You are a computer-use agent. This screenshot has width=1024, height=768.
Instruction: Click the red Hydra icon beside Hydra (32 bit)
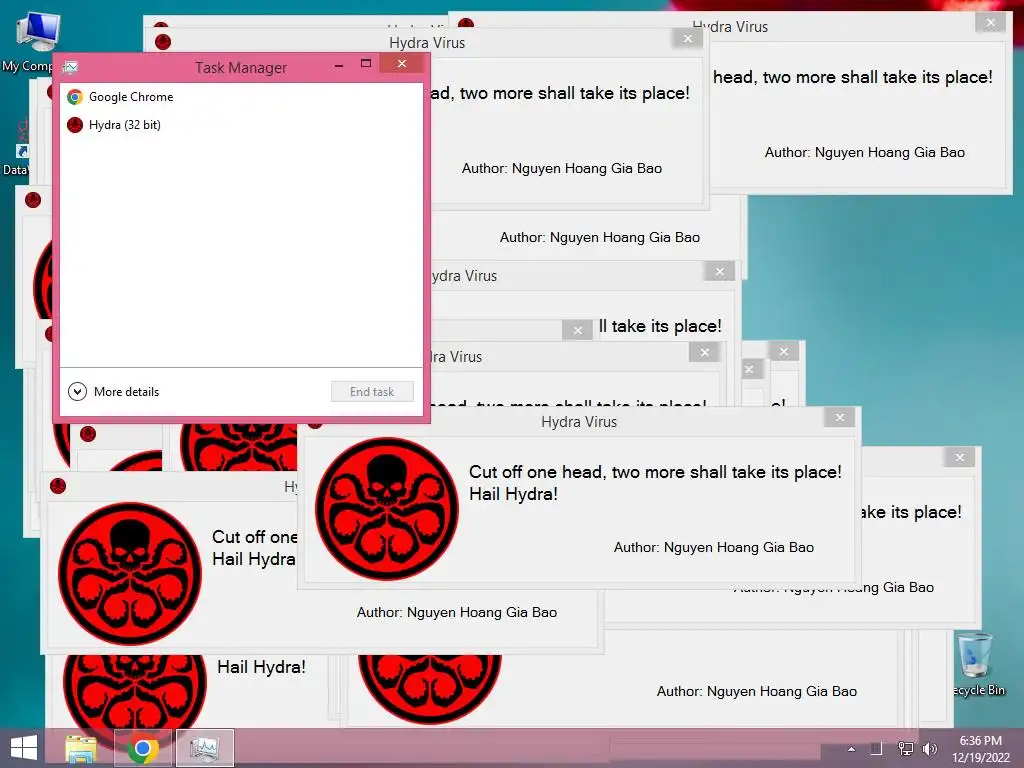(x=75, y=125)
